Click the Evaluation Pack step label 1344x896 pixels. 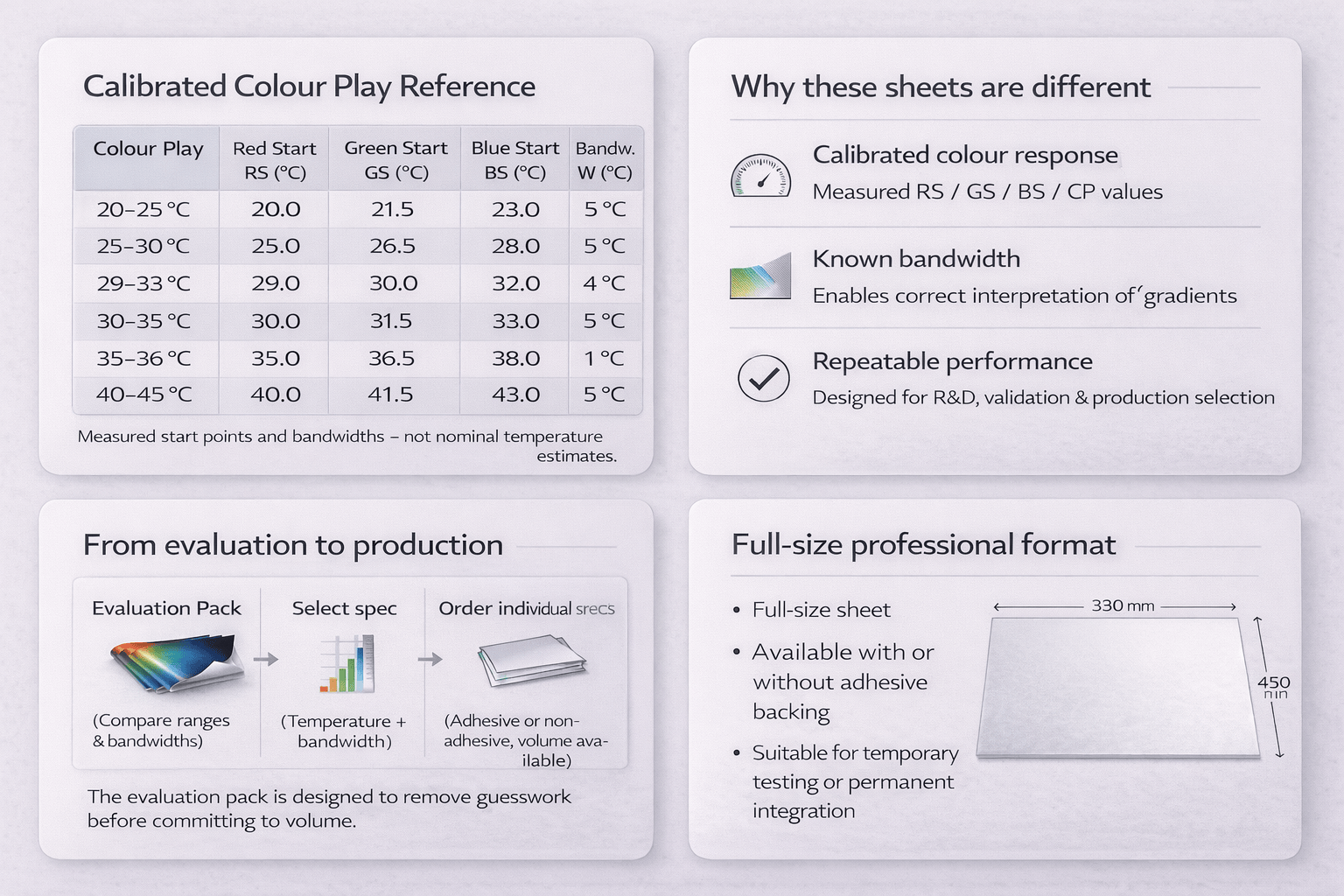166,608
